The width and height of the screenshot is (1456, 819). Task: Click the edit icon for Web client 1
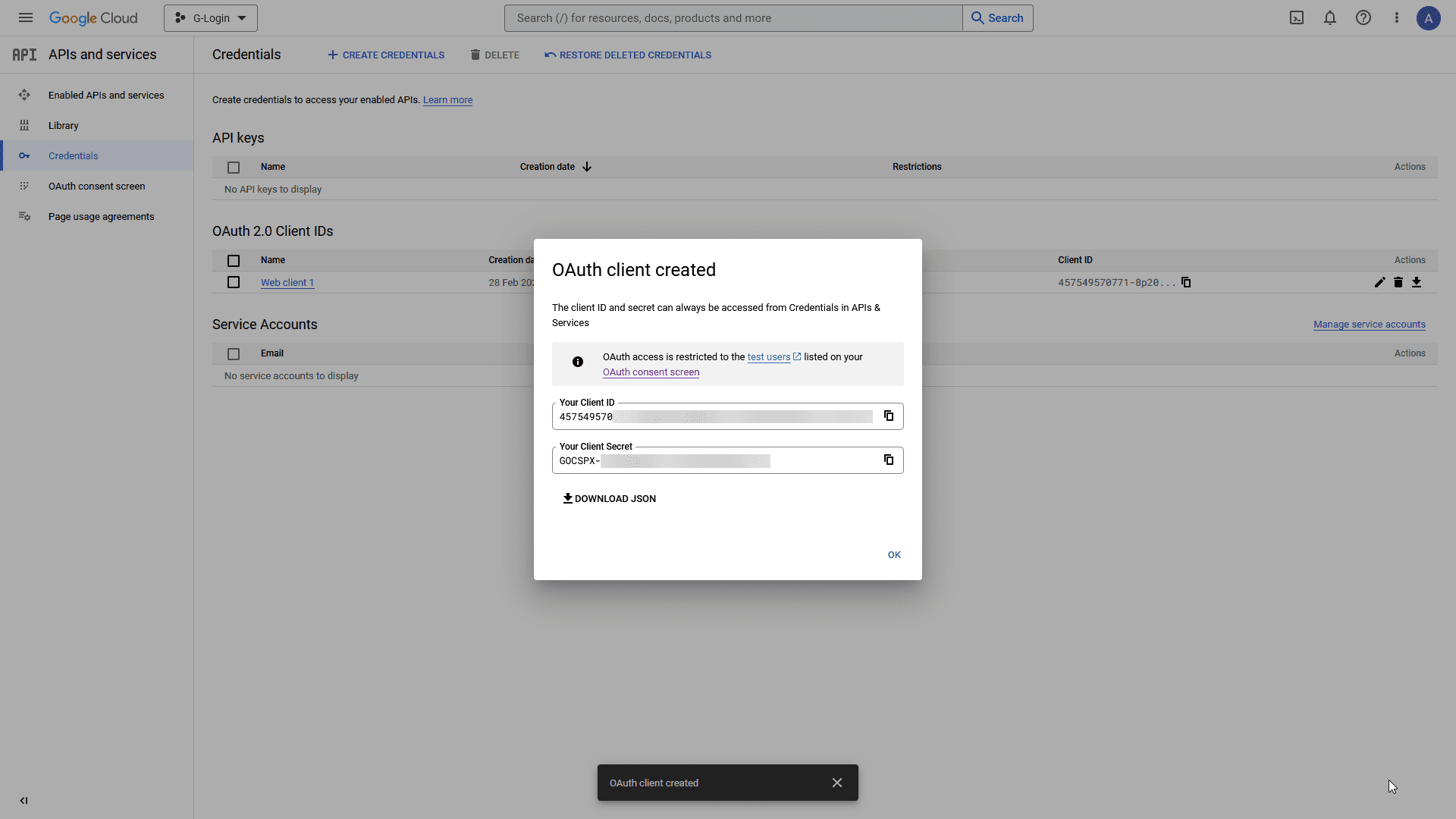(1379, 282)
